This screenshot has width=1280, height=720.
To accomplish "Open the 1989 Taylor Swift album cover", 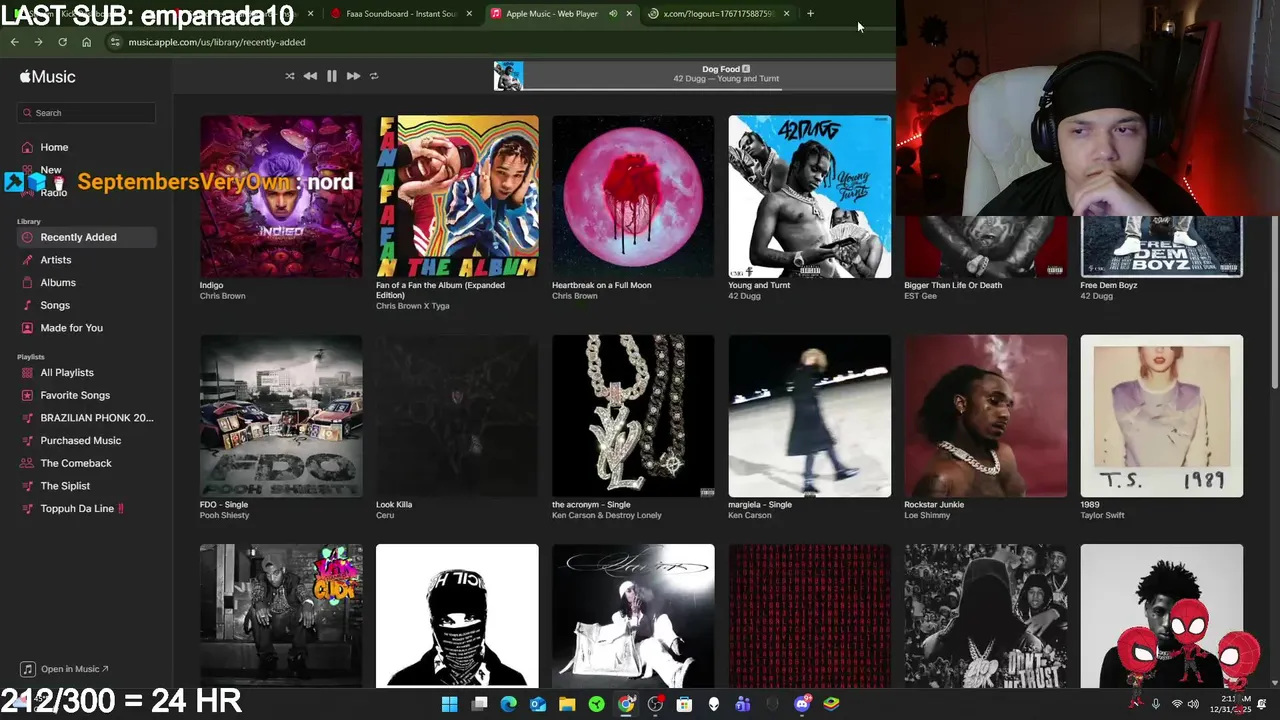I will [1161, 415].
